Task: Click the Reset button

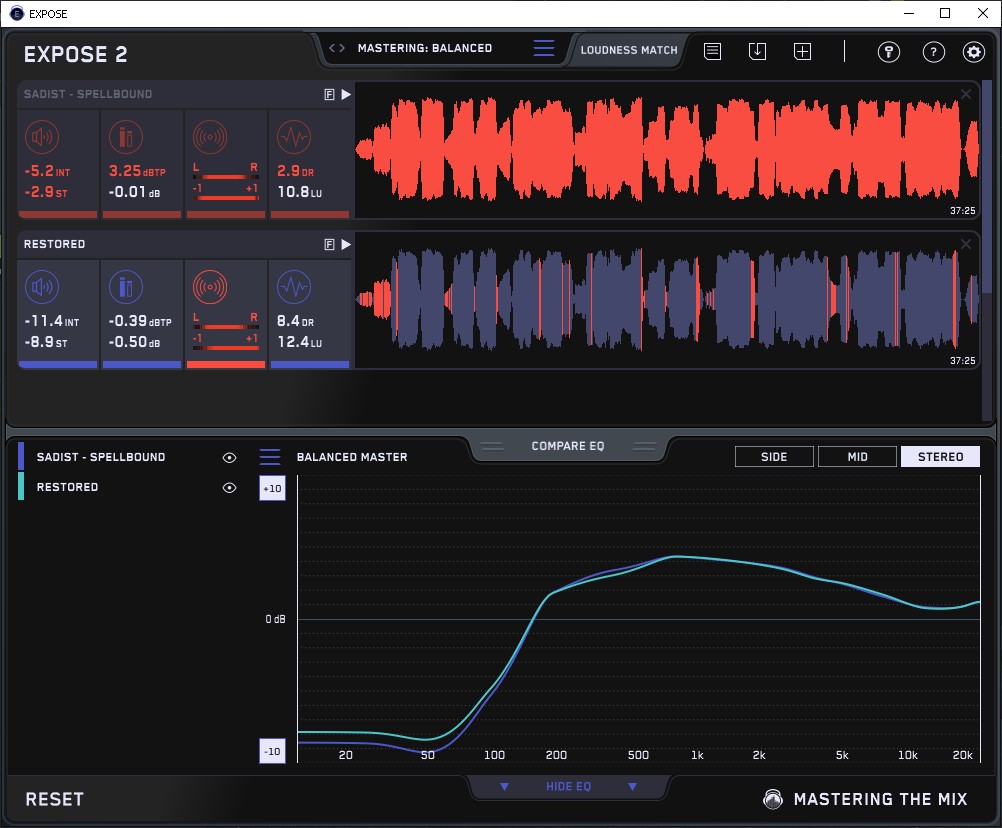Action: pos(55,799)
